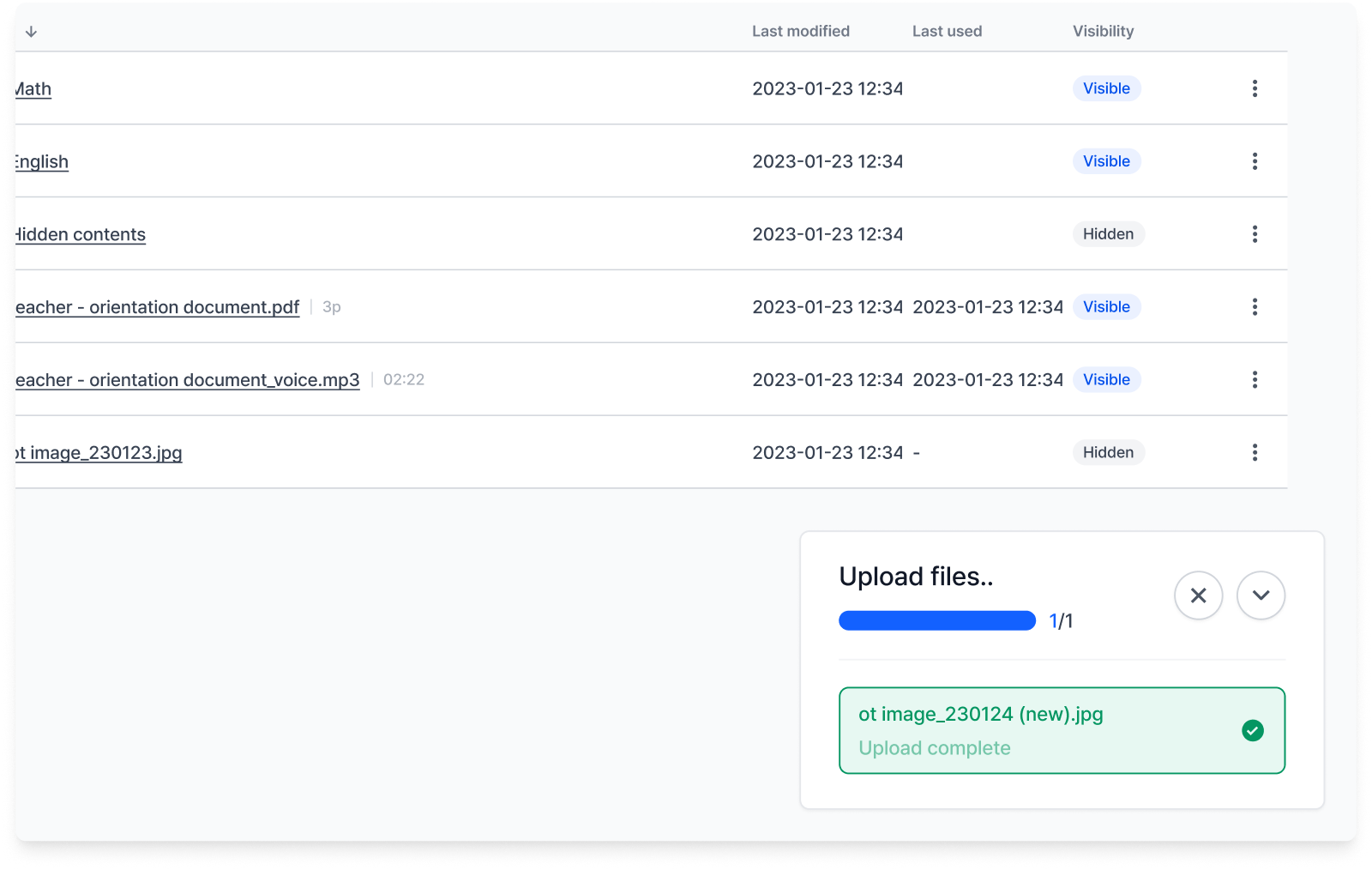This screenshot has height=870, width=1372.
Task: Open more options for orientation document_voice.mp3 row
Action: (x=1255, y=380)
